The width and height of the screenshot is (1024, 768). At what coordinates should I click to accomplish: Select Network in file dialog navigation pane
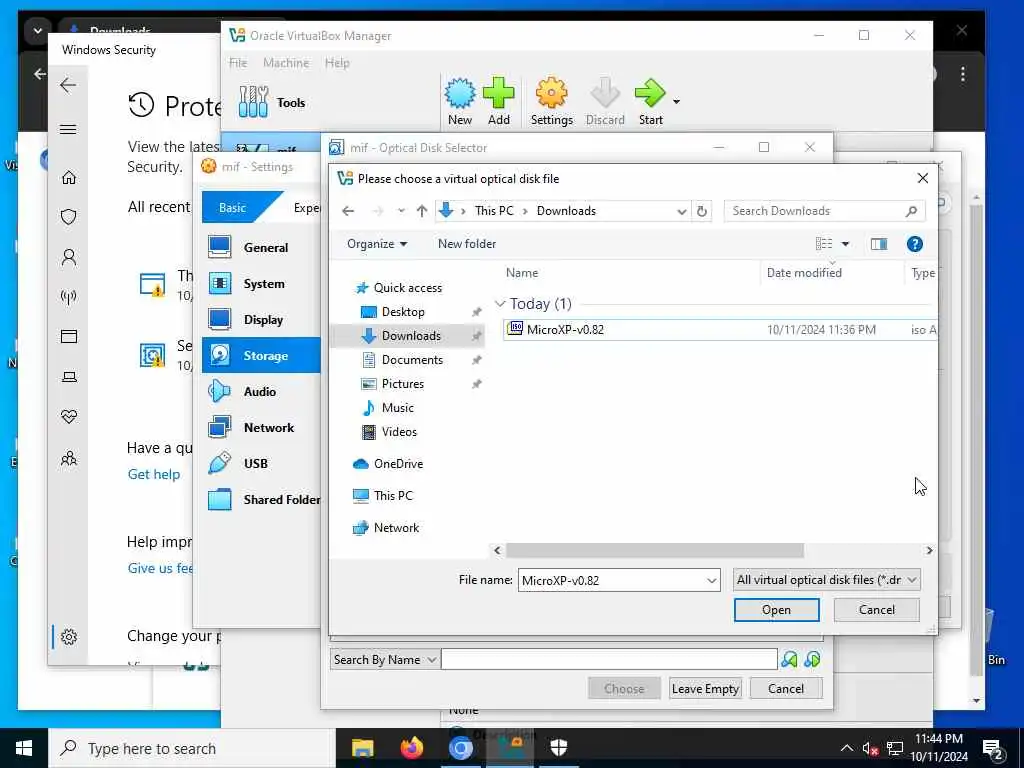[x=396, y=528]
